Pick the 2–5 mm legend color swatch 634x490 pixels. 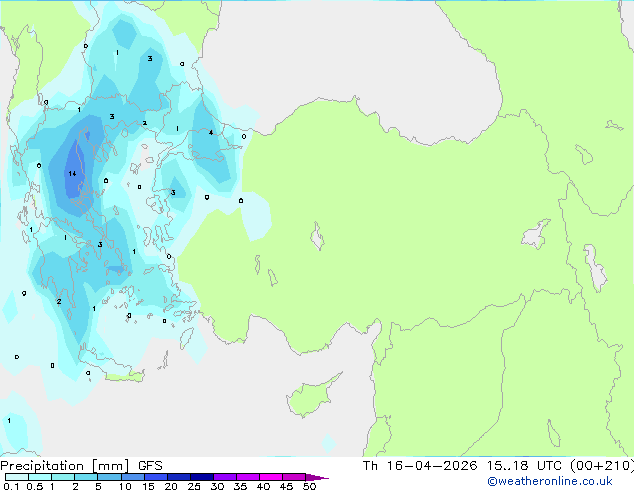coord(86,477)
